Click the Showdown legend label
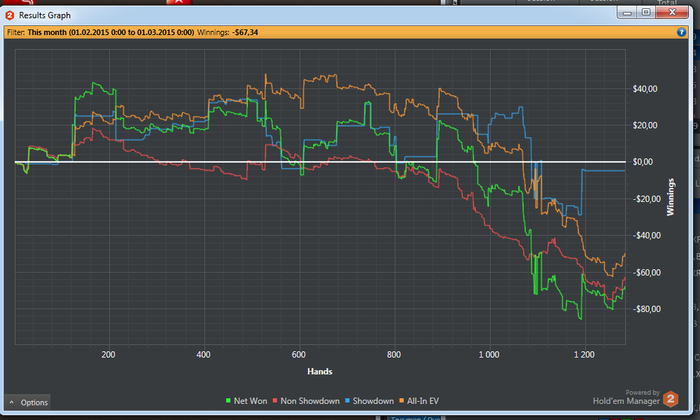Screen dimensions: 700x420 pyautogui.click(x=373, y=401)
